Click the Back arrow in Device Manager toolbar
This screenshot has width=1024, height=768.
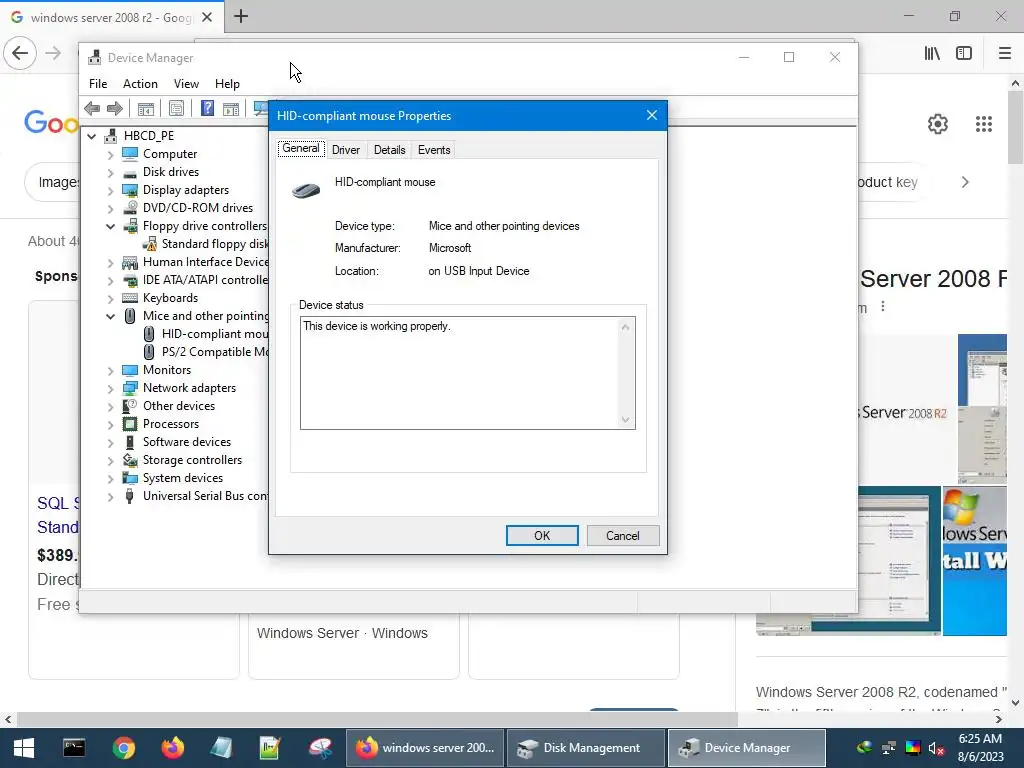pyautogui.click(x=92, y=108)
